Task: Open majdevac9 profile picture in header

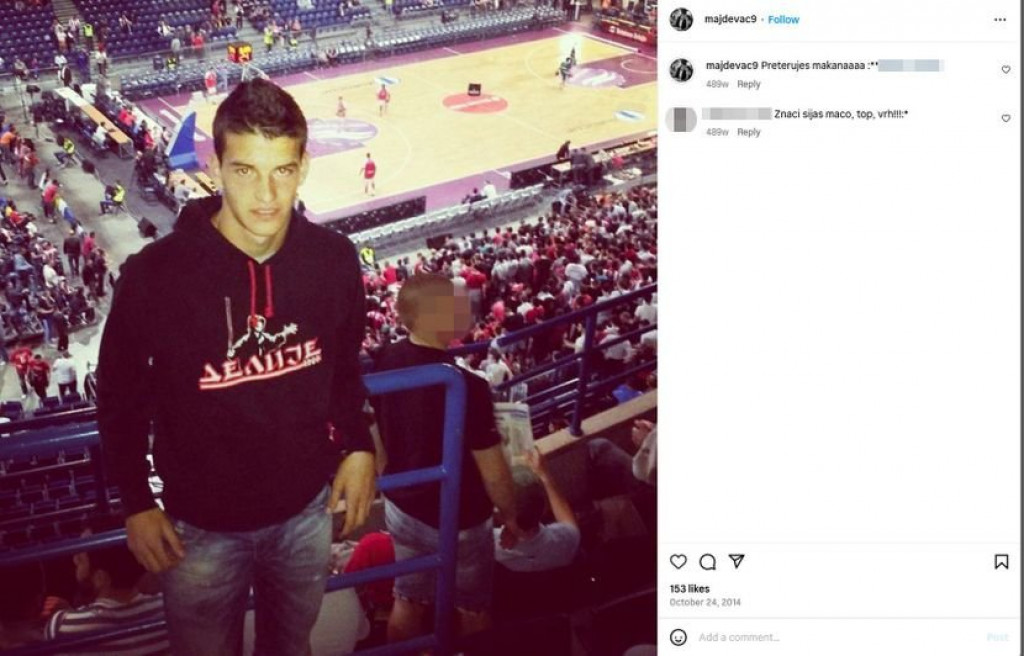Action: pyautogui.click(x=681, y=20)
